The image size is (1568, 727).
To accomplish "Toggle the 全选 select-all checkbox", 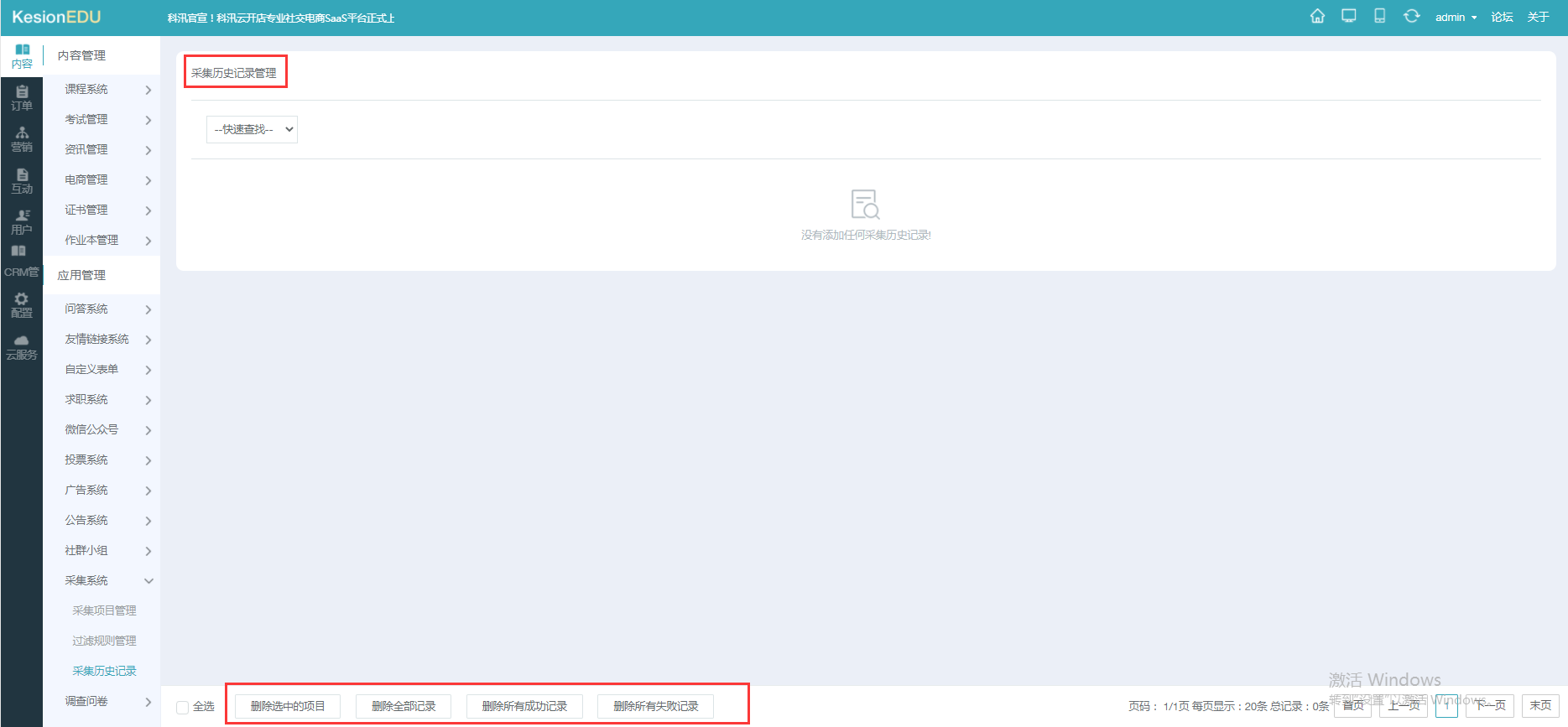I will [x=182, y=707].
